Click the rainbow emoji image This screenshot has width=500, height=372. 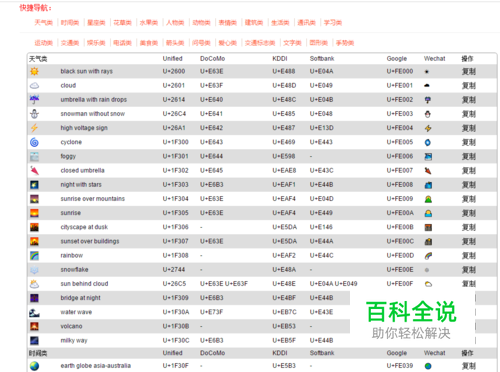tap(34, 256)
